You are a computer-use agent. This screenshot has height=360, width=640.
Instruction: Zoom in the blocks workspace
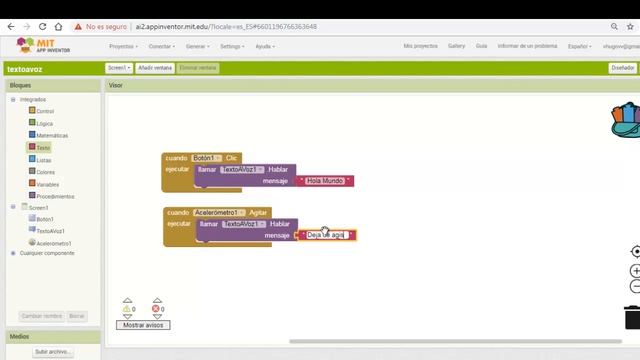point(635,271)
